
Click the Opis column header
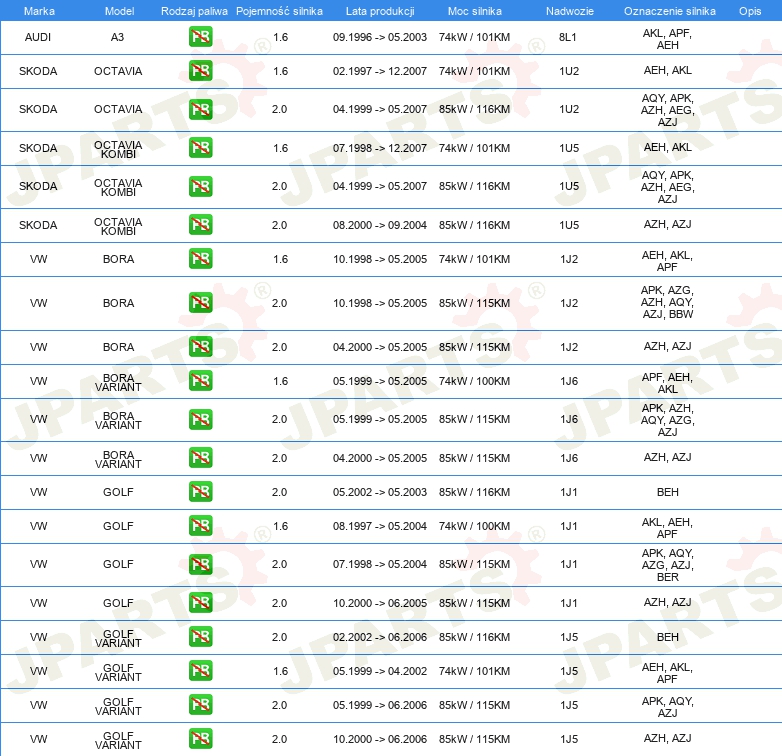(750, 11)
